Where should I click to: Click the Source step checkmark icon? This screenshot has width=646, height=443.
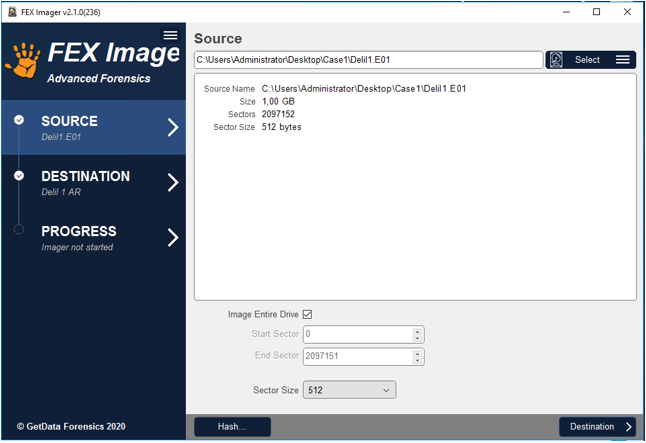coord(19,120)
